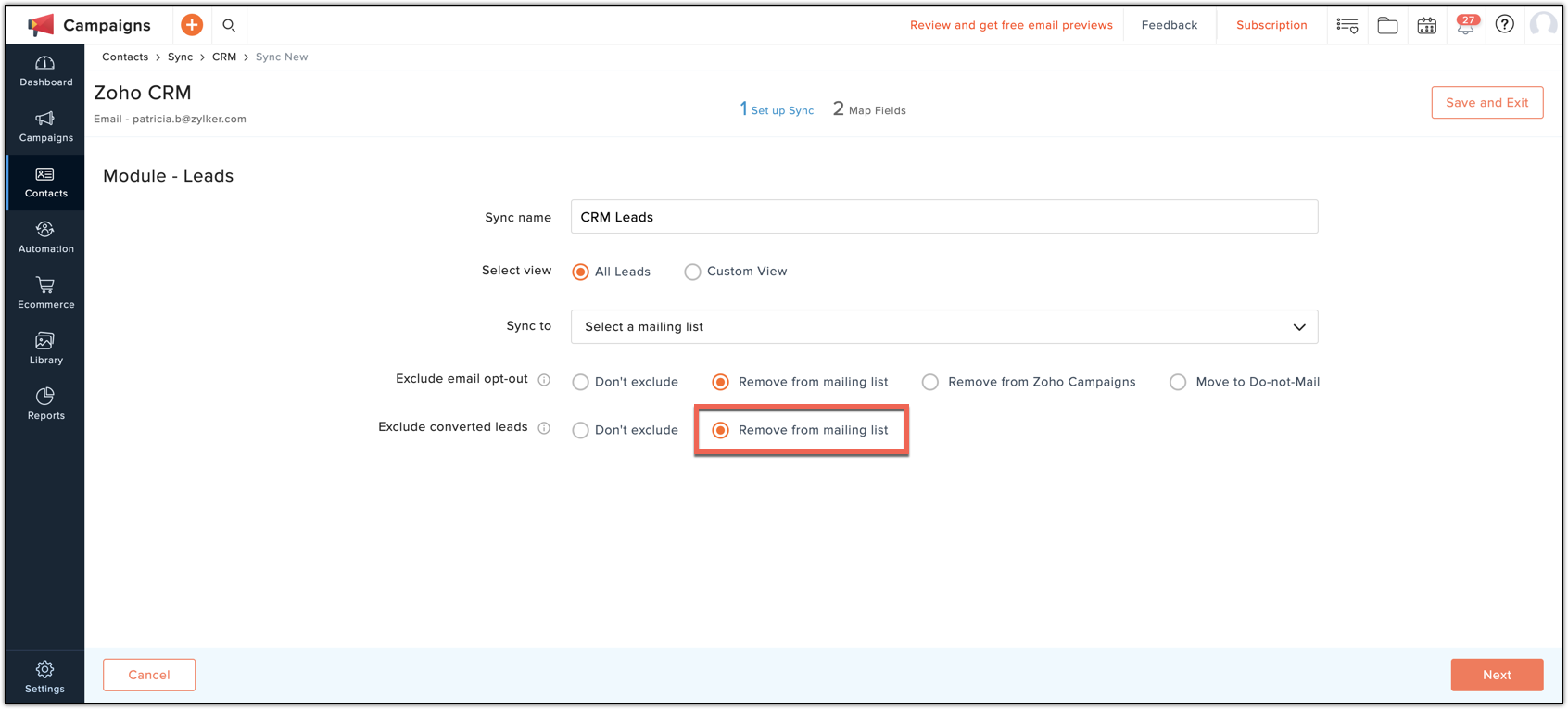Viewport: 1568px width, 709px height.
Task: Open Automation in the sidebar
Action: click(x=45, y=237)
